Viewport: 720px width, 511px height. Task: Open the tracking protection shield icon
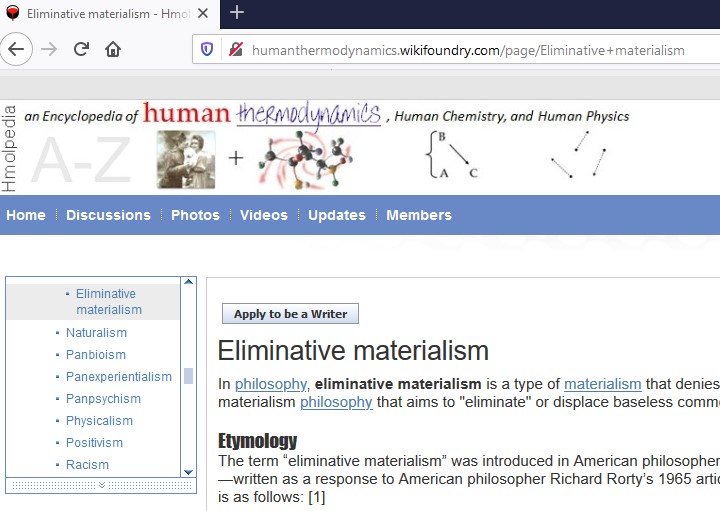207,49
